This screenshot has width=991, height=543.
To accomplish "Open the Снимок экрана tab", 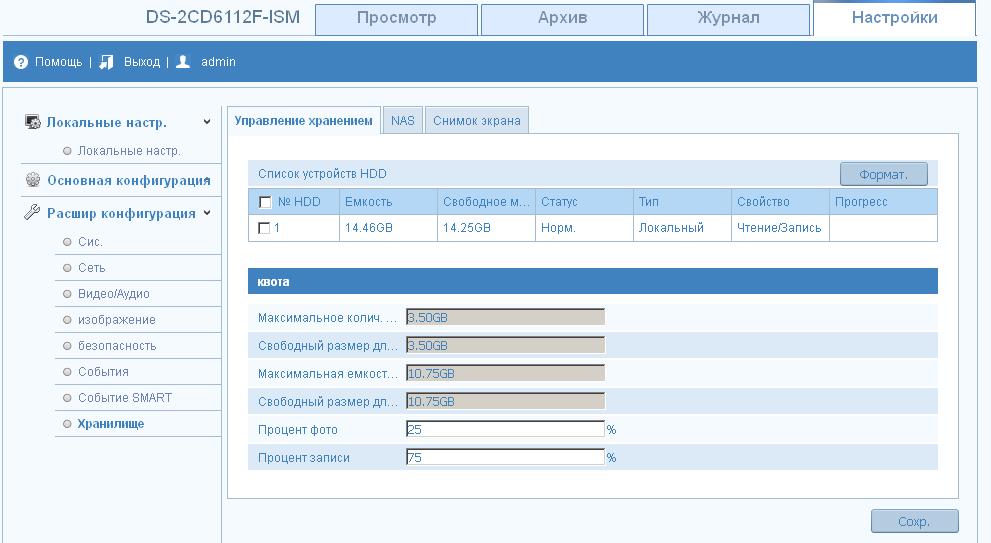I will click(476, 120).
